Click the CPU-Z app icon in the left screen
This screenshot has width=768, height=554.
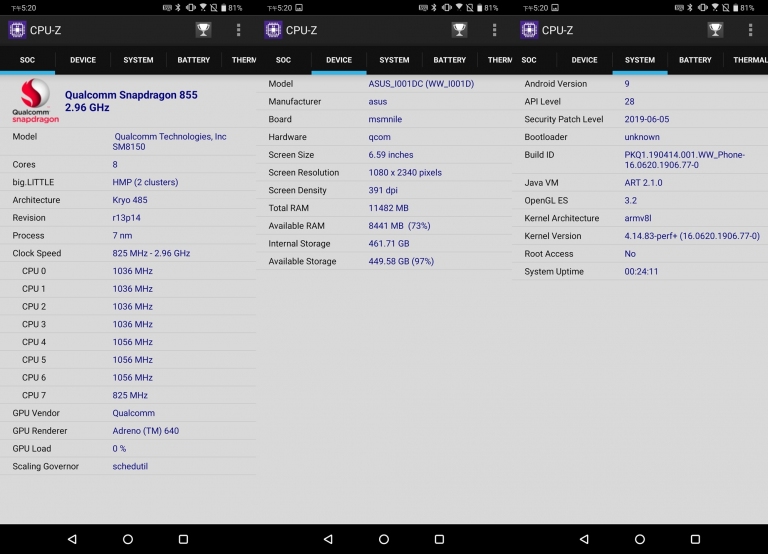point(17,30)
